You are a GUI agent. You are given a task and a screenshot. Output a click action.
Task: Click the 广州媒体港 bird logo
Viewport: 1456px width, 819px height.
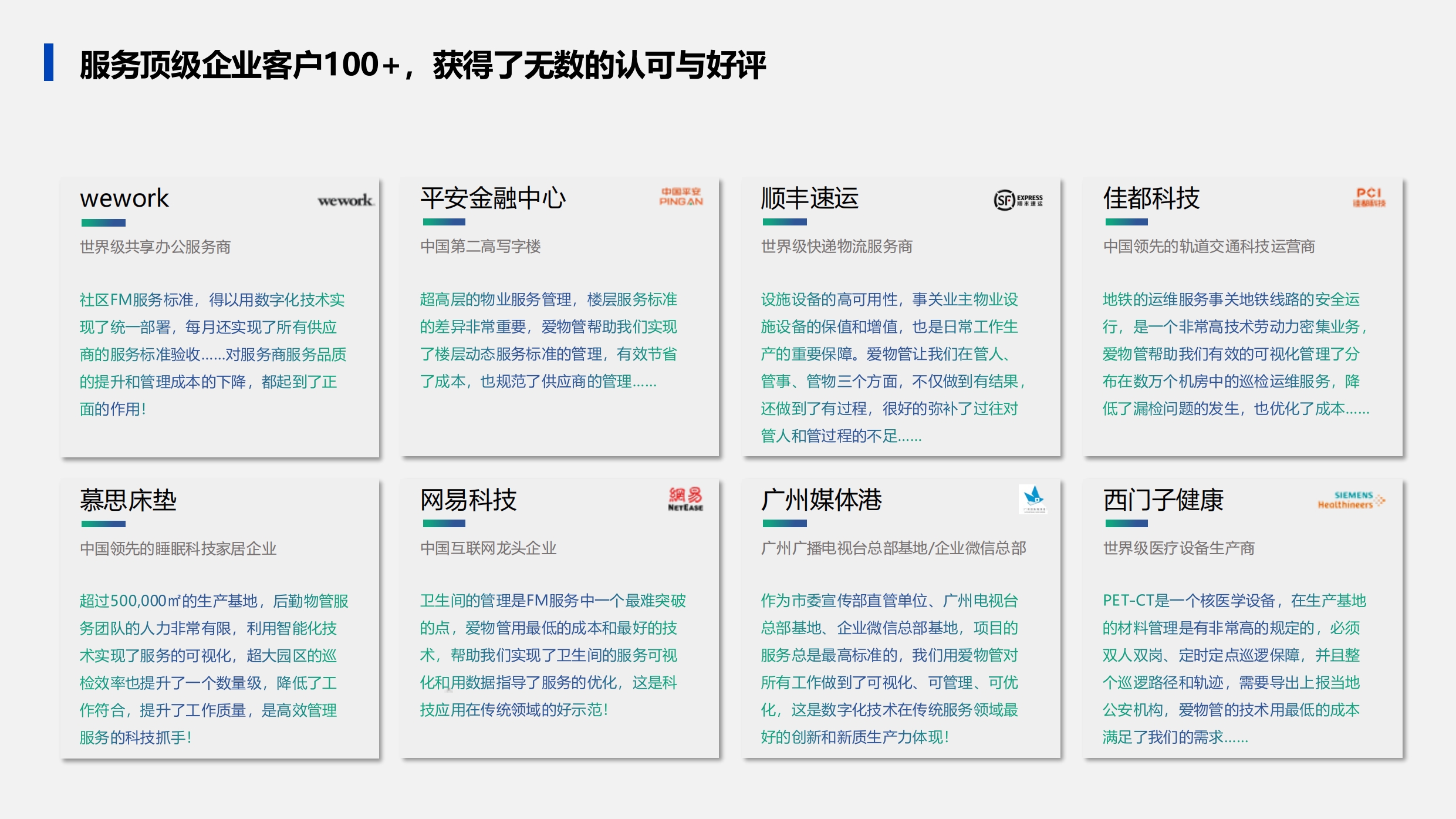pos(1033,499)
